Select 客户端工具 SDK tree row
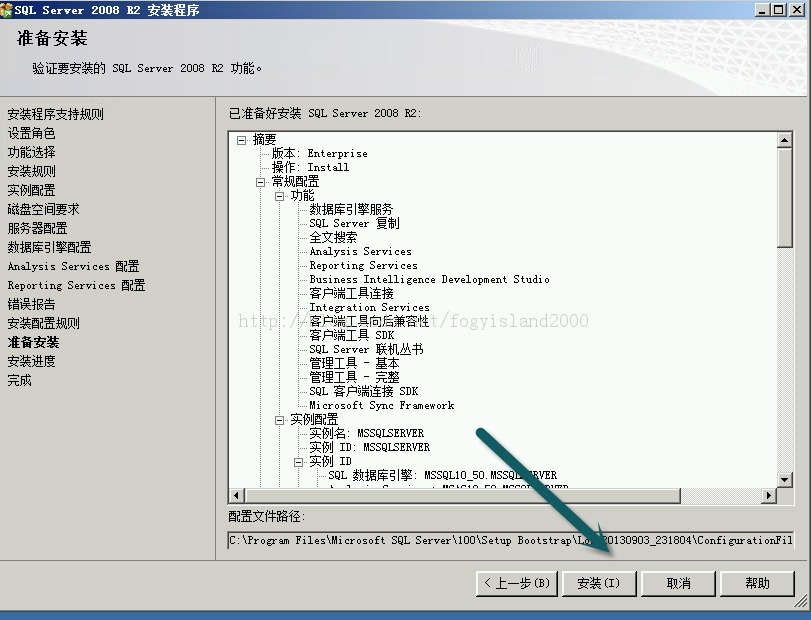Image resolution: width=811 pixels, height=620 pixels. coord(352,336)
